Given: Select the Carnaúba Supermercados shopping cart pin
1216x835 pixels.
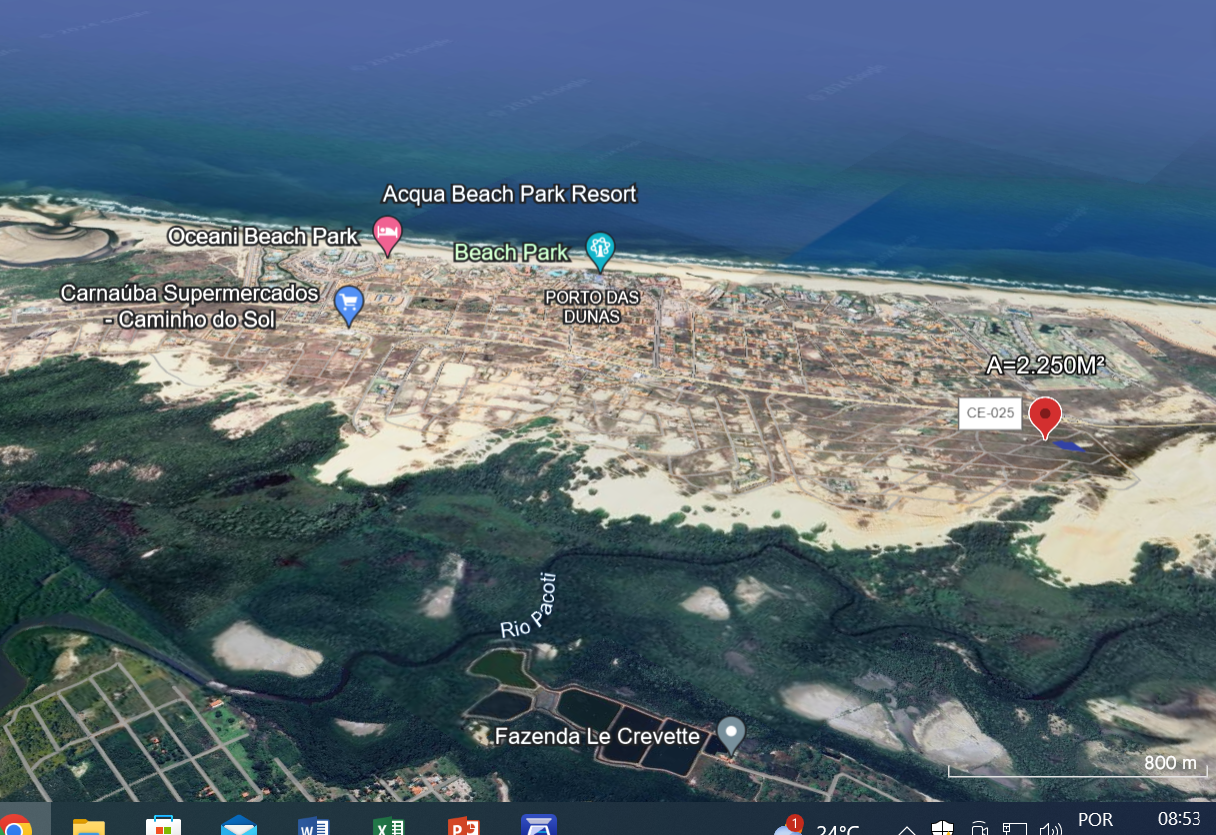Looking at the screenshot, I should tap(348, 304).
